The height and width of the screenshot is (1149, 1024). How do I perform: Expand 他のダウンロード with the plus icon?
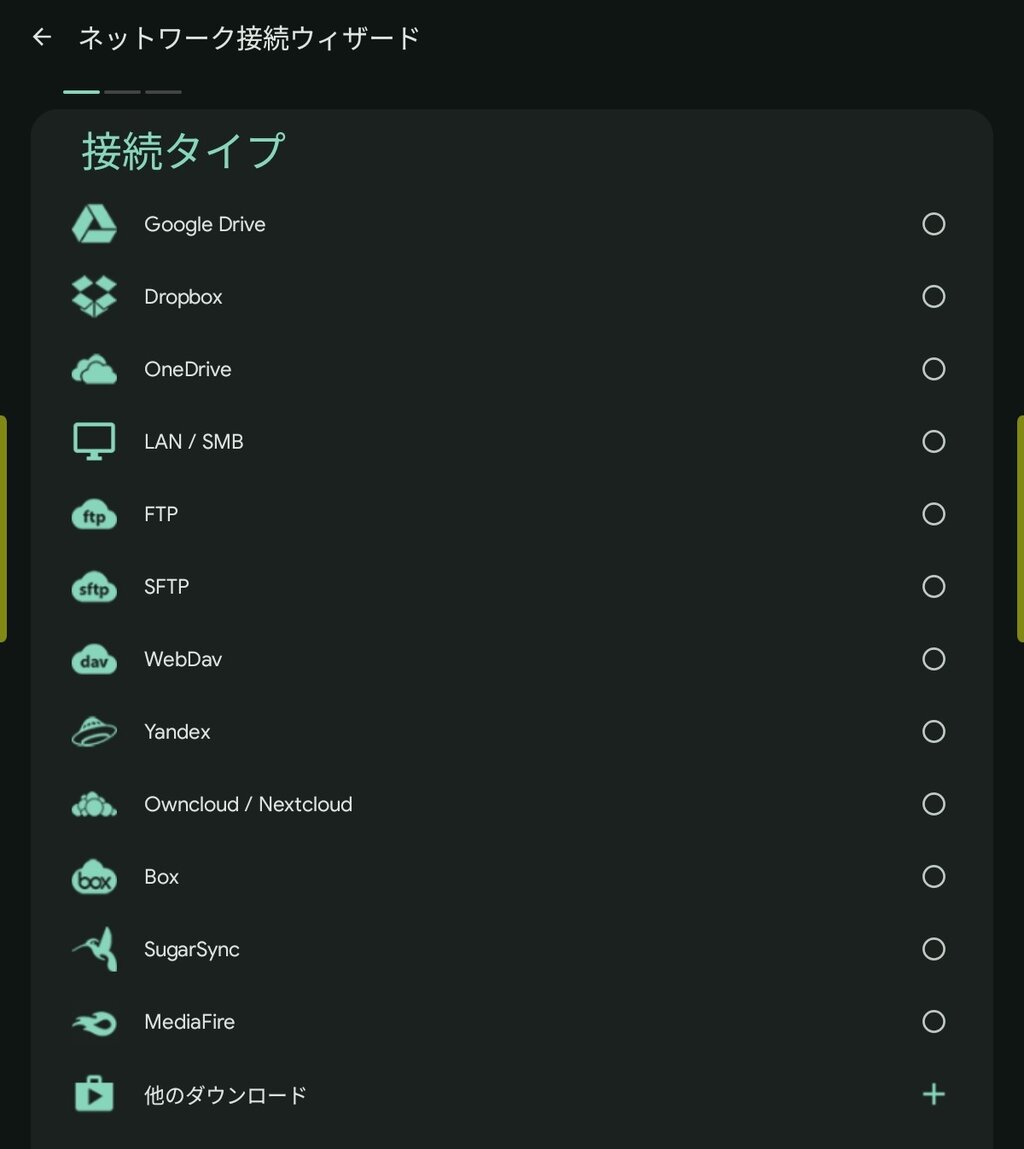coord(933,1095)
